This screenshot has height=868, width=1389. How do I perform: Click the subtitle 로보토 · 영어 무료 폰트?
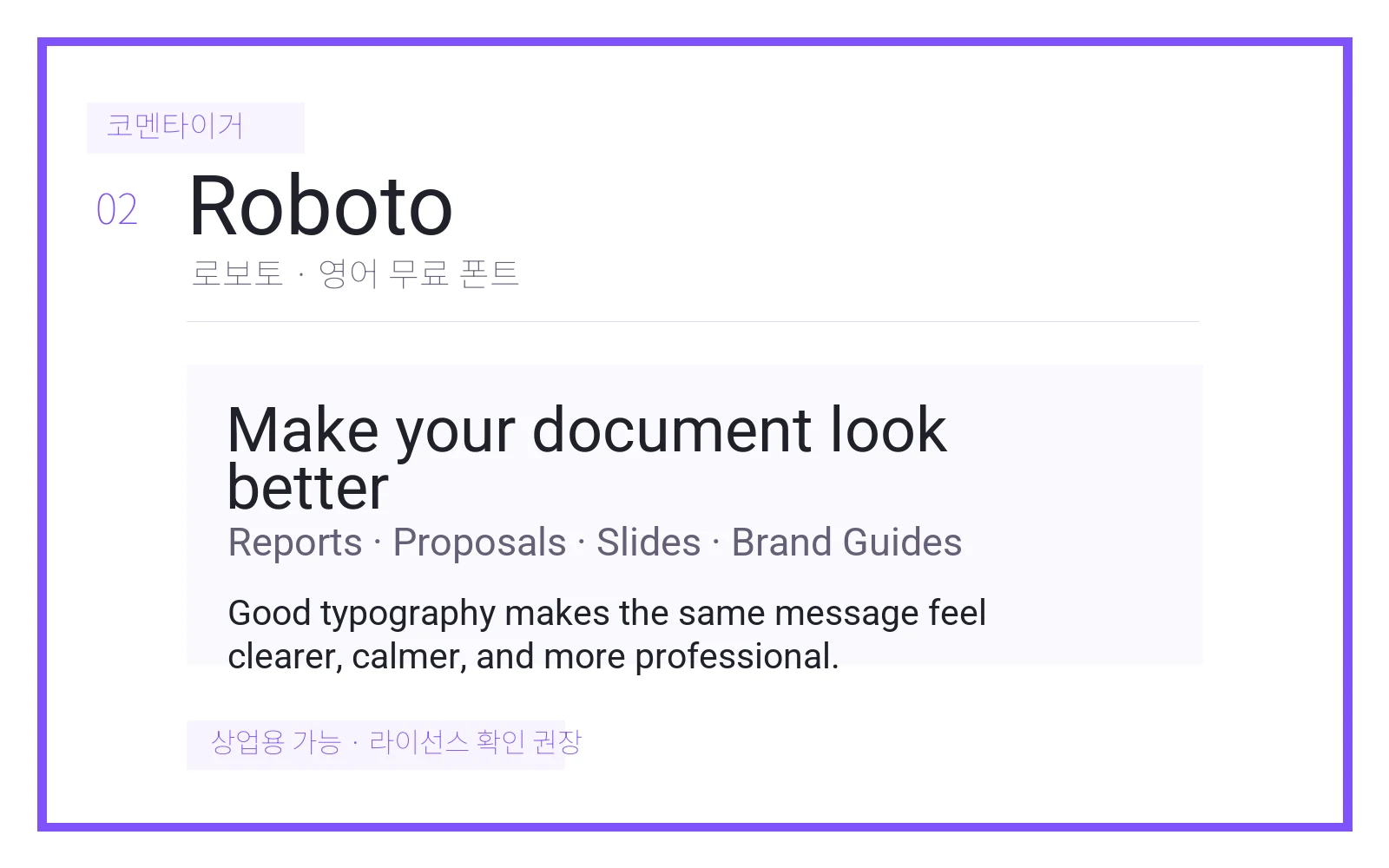click(x=354, y=273)
